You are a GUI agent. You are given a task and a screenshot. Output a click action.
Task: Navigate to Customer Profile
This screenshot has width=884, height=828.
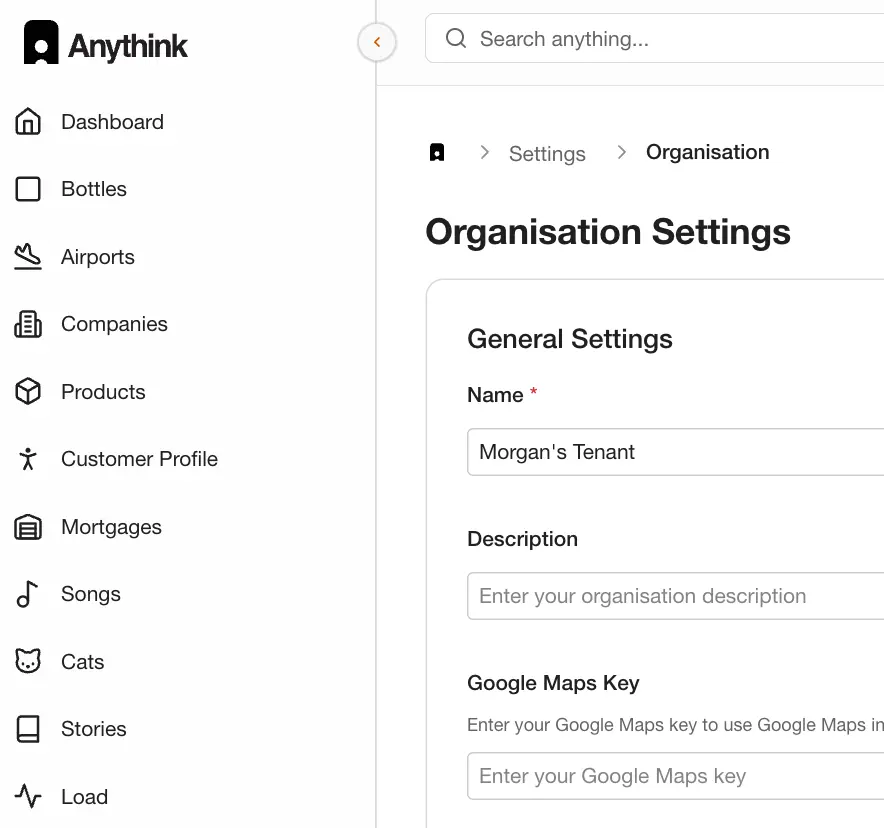pos(139,459)
